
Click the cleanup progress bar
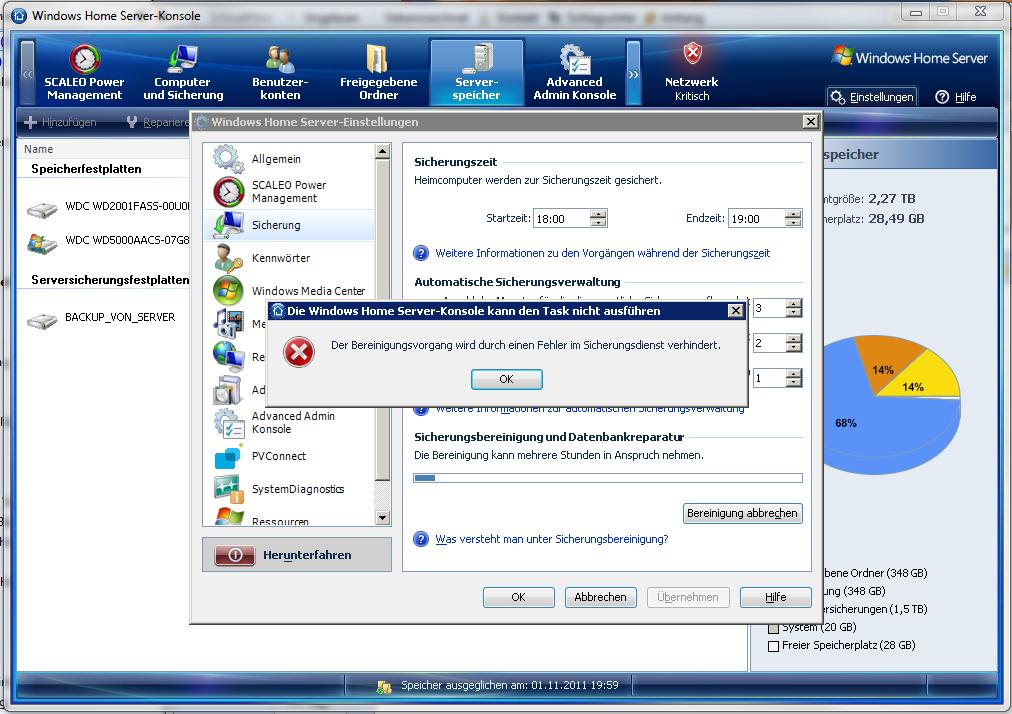[607, 478]
